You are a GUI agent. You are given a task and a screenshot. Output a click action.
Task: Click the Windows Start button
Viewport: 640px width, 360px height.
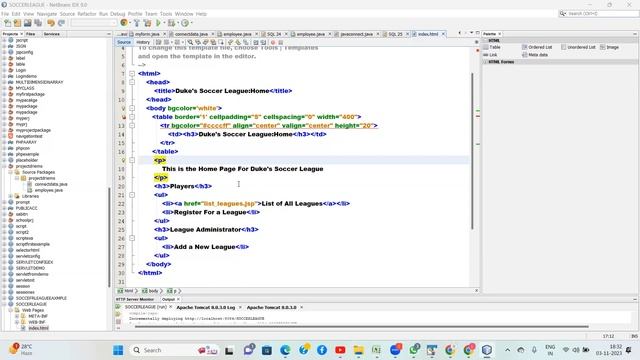tap(118, 350)
